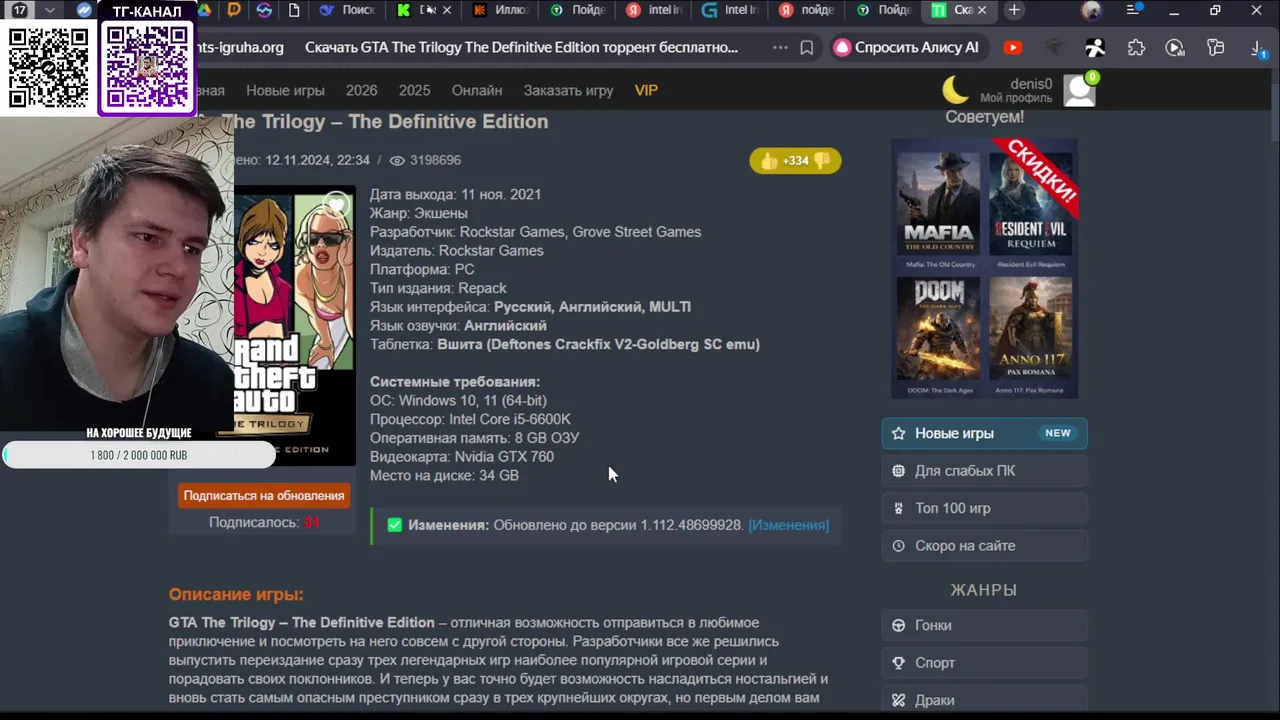Image resolution: width=1280 pixels, height=720 pixels.
Task: Open the denis0 username link
Action: point(1031,83)
